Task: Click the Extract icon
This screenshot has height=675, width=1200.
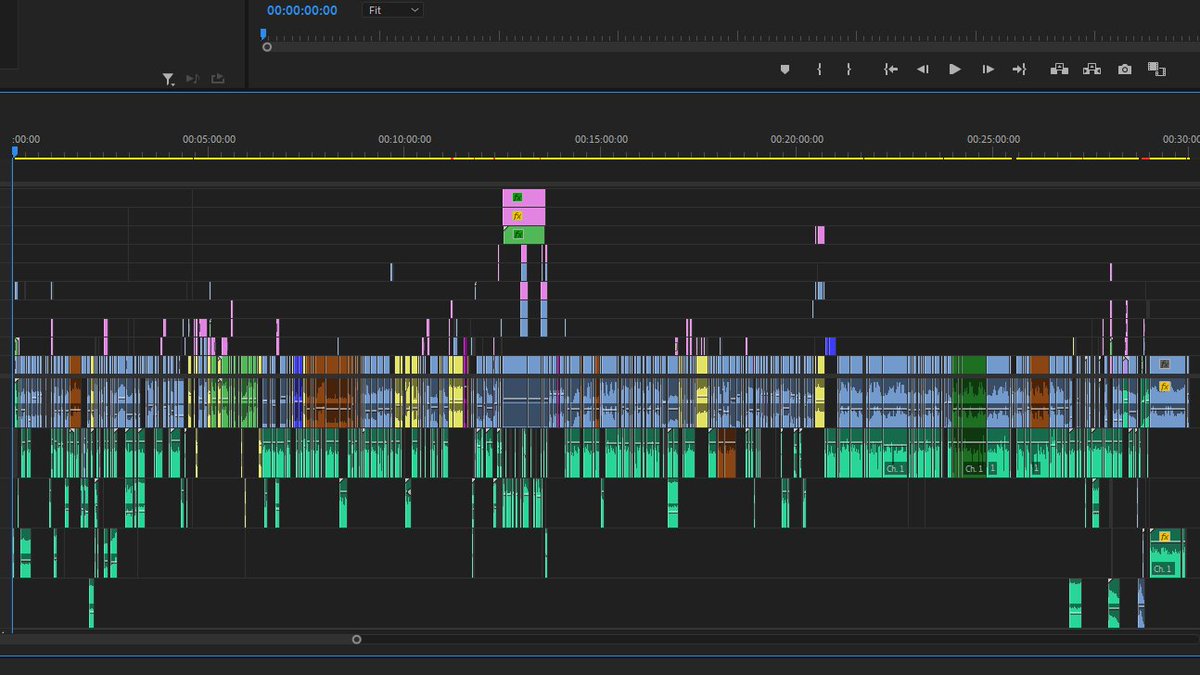Action: 1091,69
